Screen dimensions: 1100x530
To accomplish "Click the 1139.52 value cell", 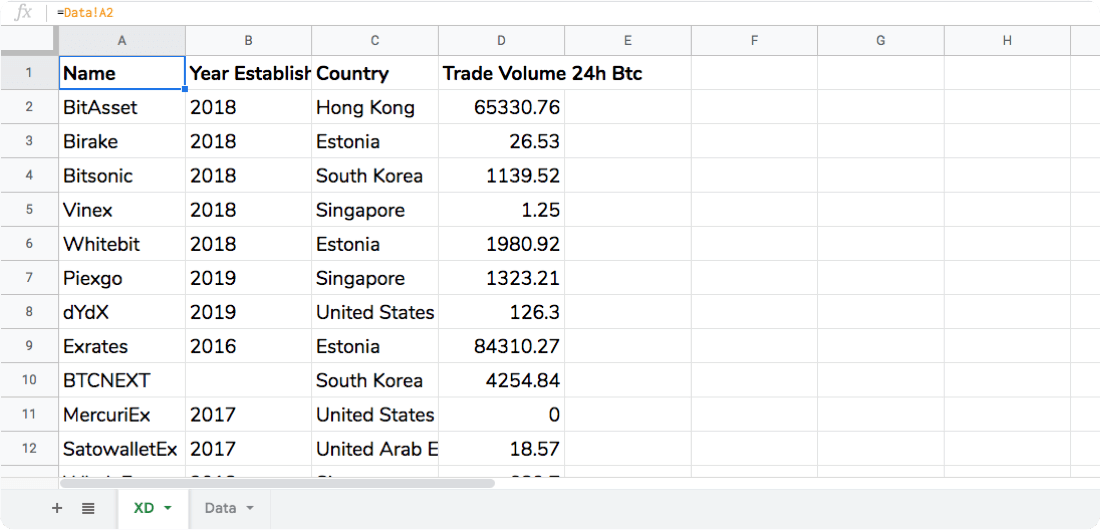I will tap(501, 175).
